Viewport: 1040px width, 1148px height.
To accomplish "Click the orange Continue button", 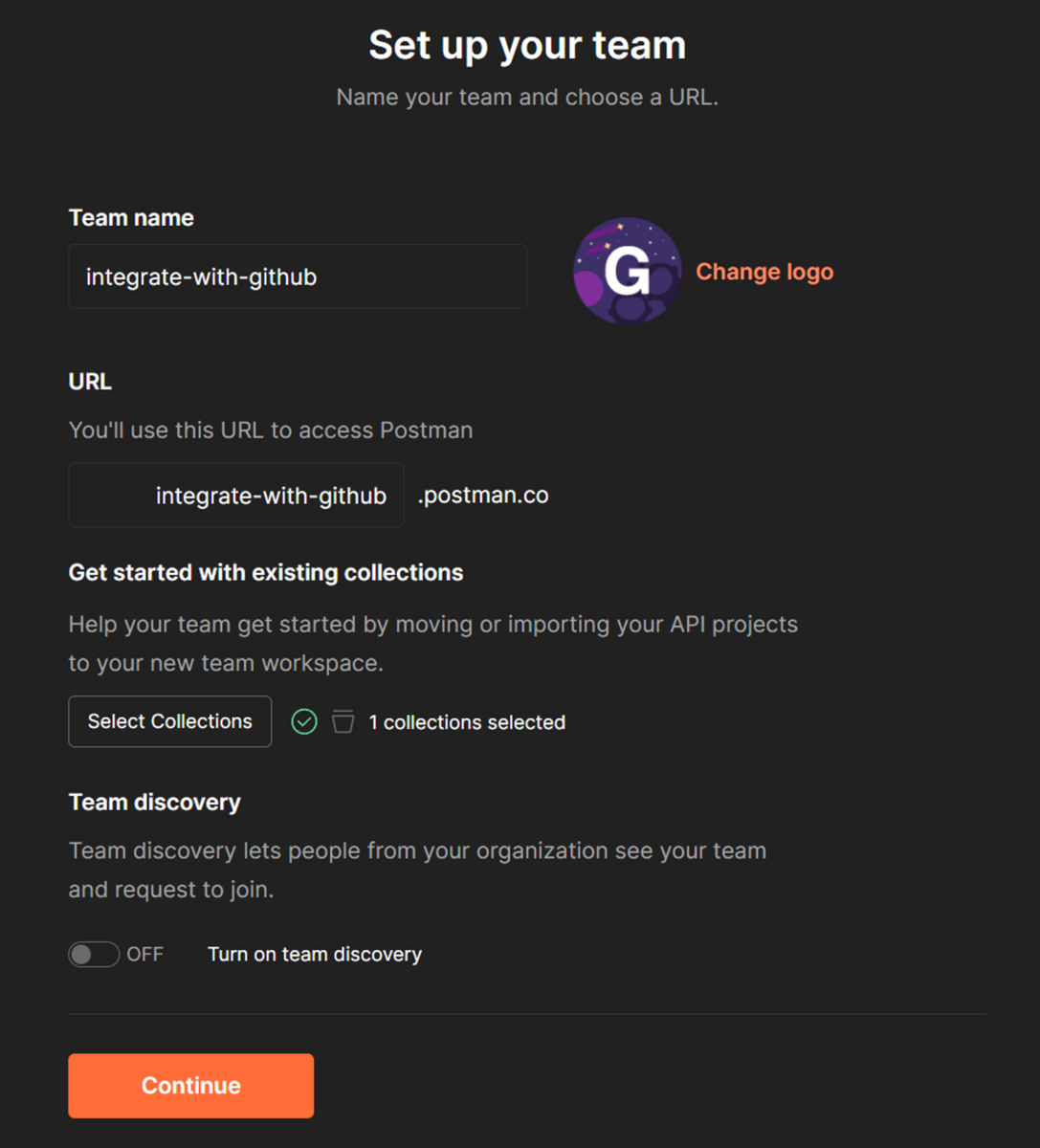I will [x=191, y=1086].
